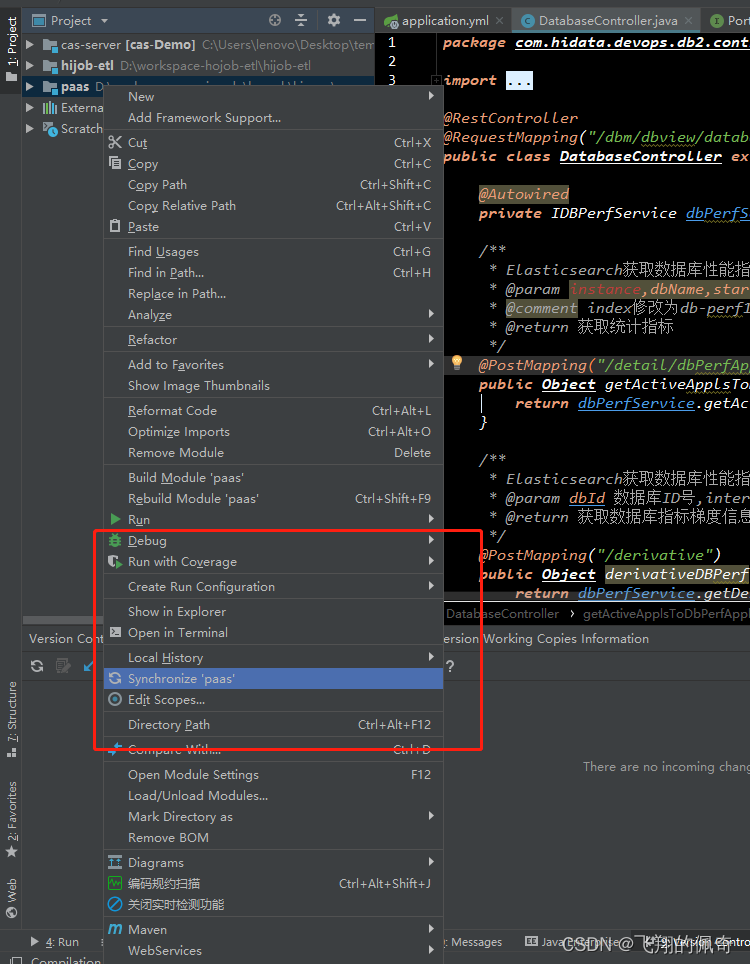Open the 2: Favorites tool window stripe
The image size is (750, 964).
[11, 820]
